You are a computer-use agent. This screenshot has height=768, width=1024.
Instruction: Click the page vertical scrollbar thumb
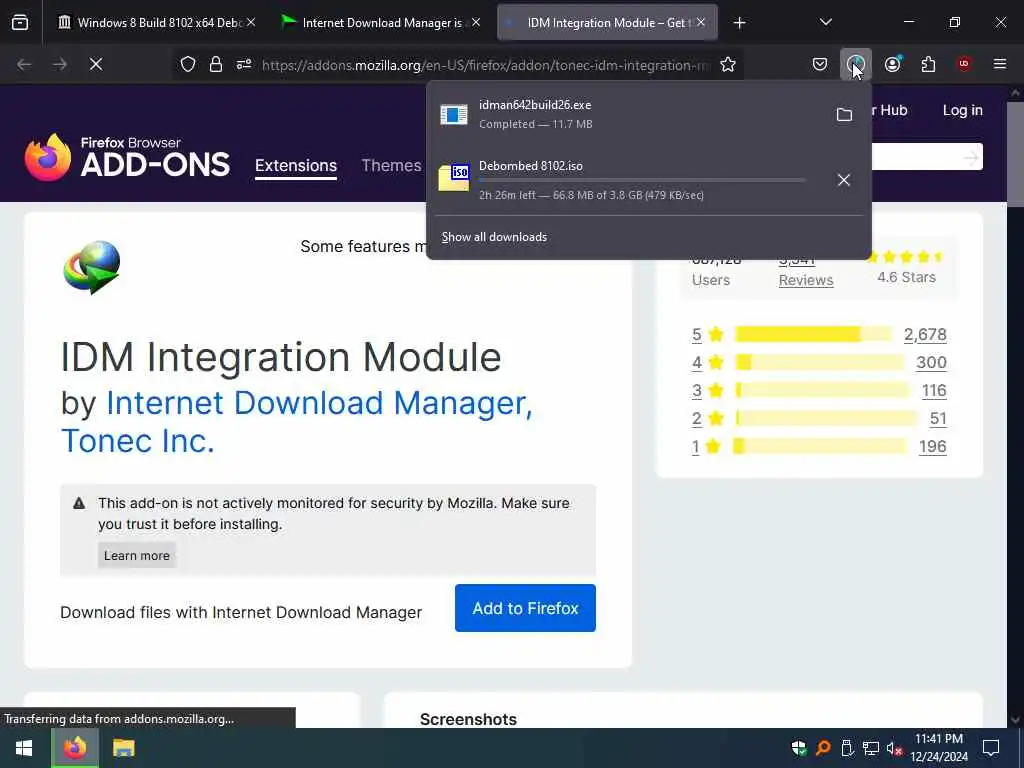(x=1015, y=155)
